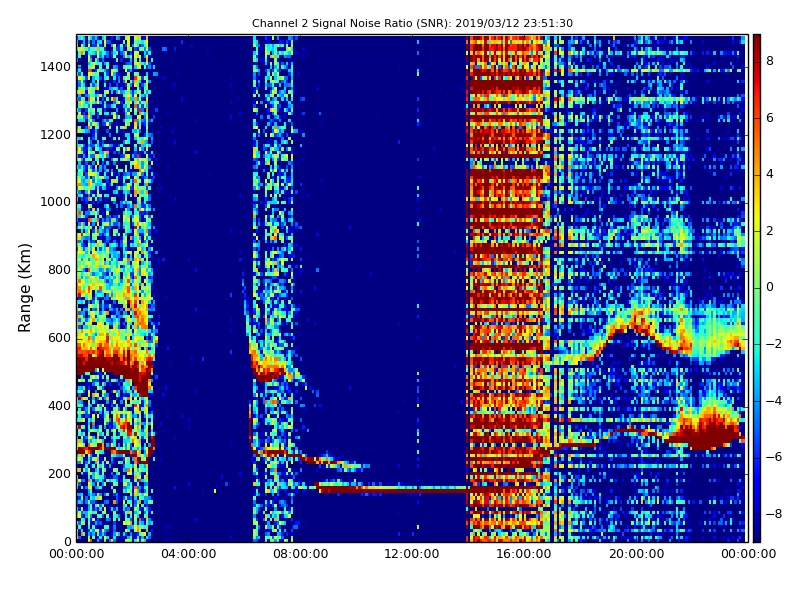Click the colorbar tick label −8
The height and width of the screenshot is (600, 800).
click(773, 514)
